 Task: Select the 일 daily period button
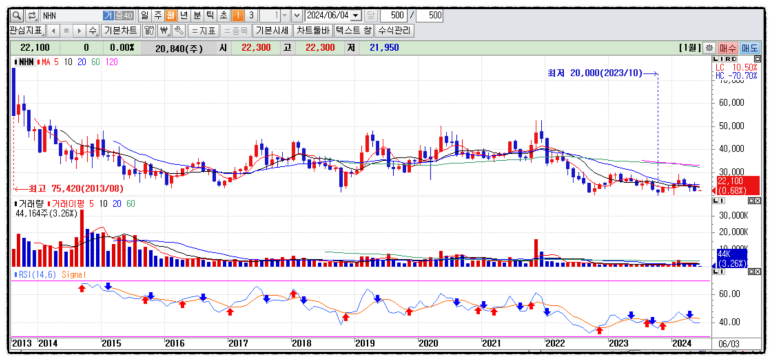pyautogui.click(x=144, y=16)
